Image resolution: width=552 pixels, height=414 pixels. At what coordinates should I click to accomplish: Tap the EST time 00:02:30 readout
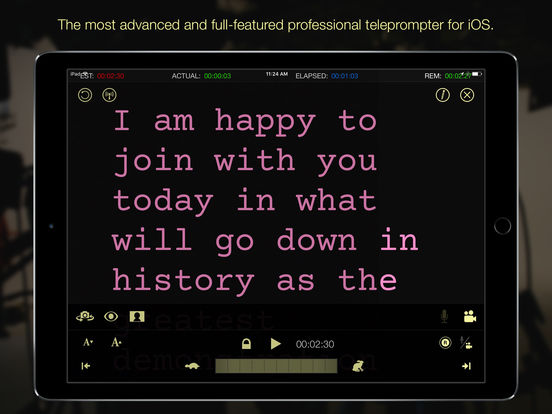pyautogui.click(x=110, y=76)
